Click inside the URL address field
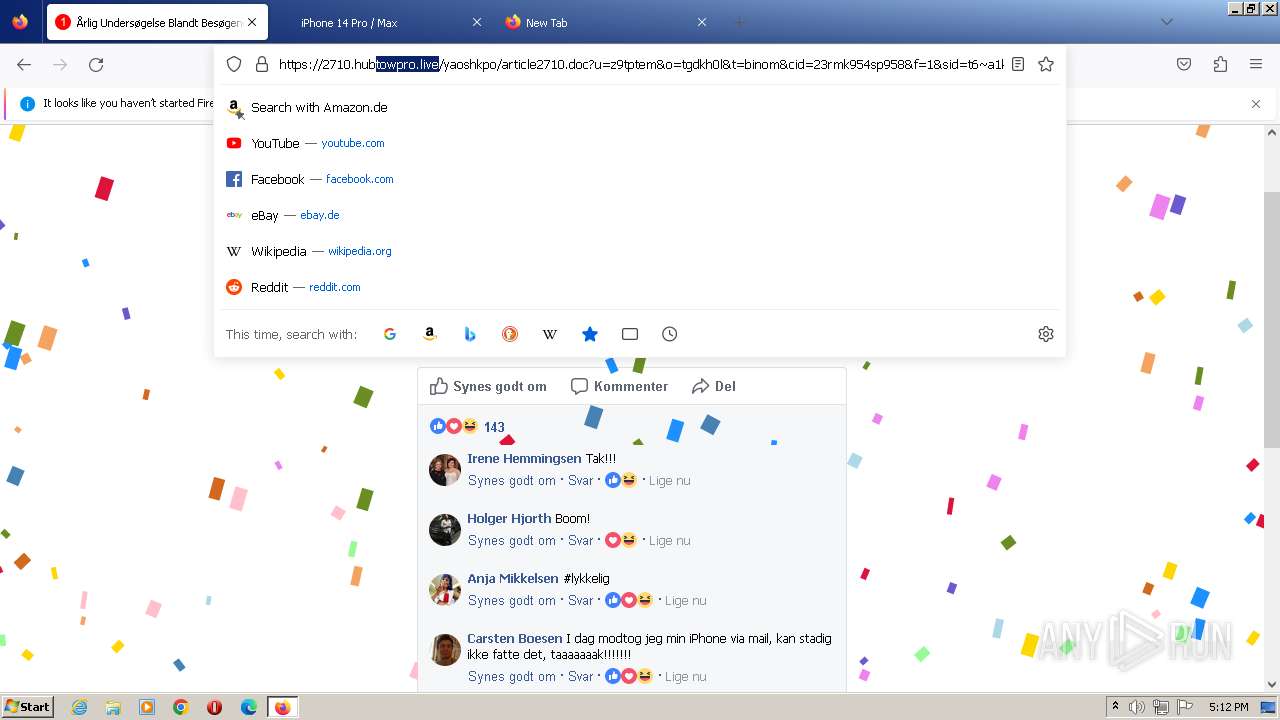The width and height of the screenshot is (1280, 720). (x=640, y=64)
